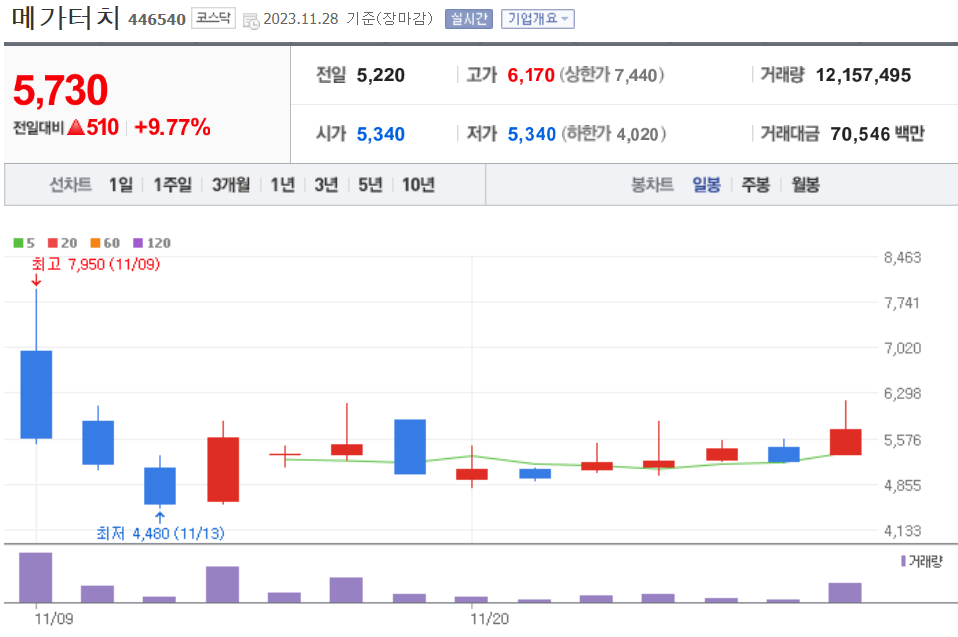The image size is (958, 637).
Task: Click the 실시간 button
Action: [x=469, y=19]
